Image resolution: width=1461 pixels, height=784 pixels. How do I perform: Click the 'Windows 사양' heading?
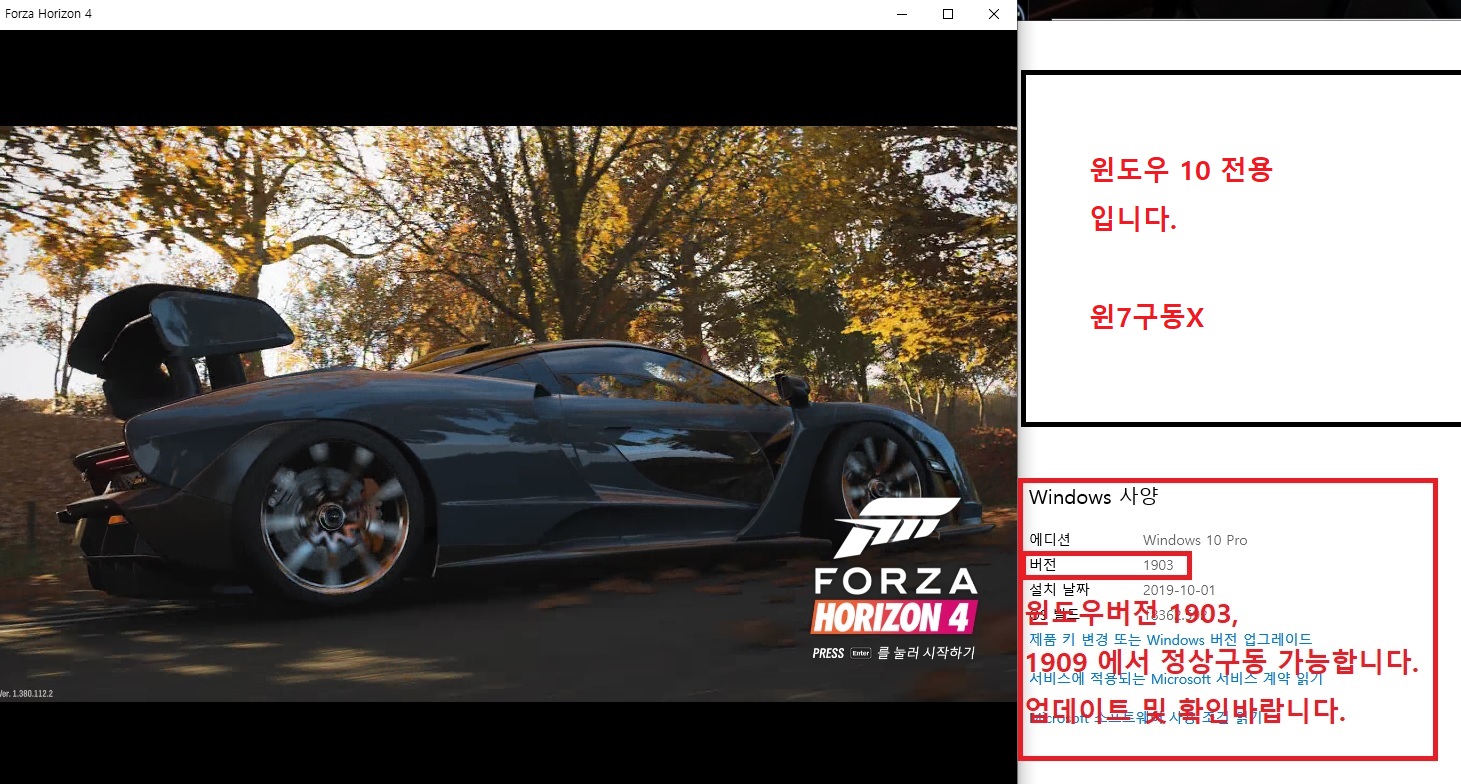click(x=1093, y=497)
